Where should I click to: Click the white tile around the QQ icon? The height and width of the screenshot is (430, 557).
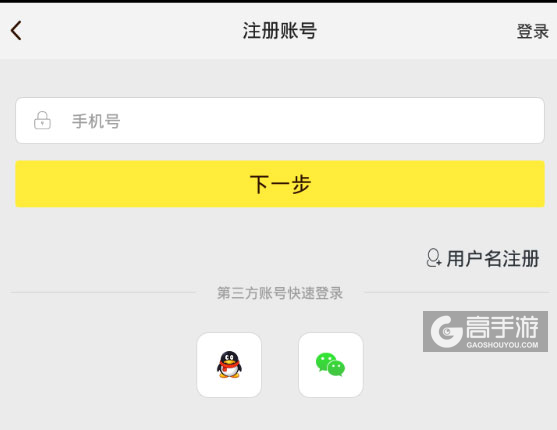point(229,365)
